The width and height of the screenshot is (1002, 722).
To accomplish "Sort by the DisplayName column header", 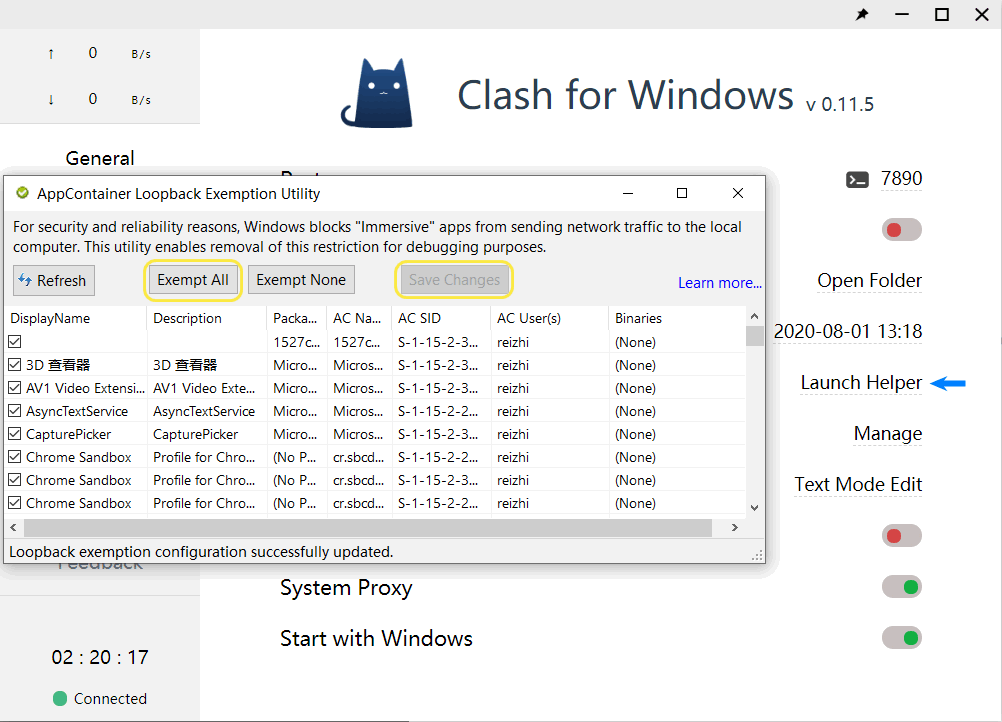I will (x=50, y=318).
